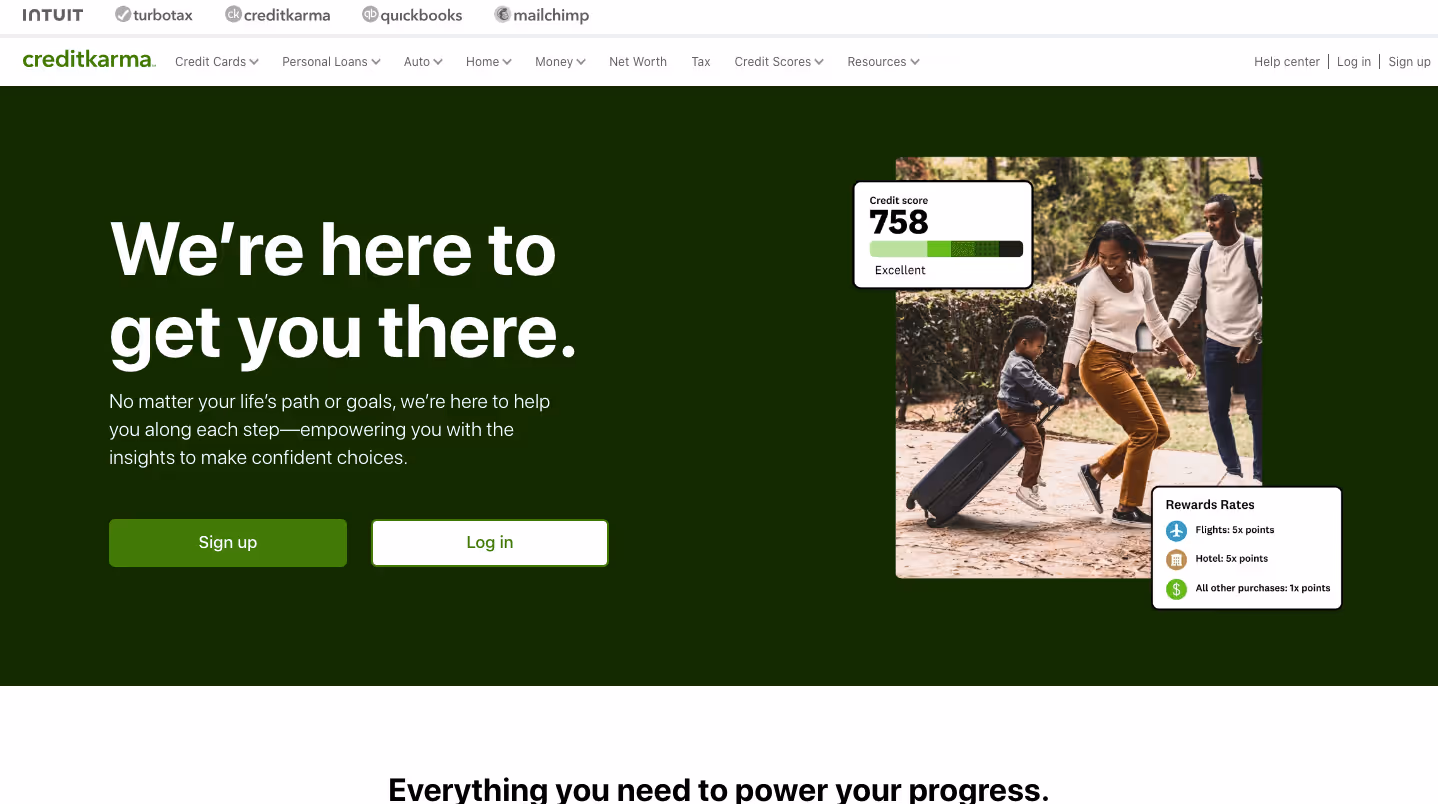
Task: Open the Mailchimp brand link
Action: pos(541,15)
